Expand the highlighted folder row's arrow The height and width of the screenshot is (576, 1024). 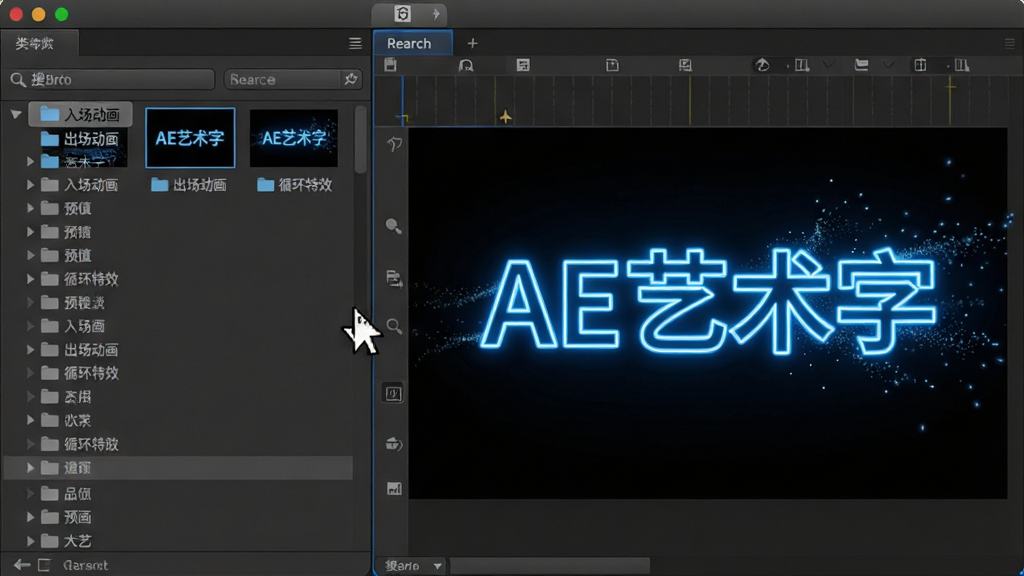pyautogui.click(x=31, y=468)
